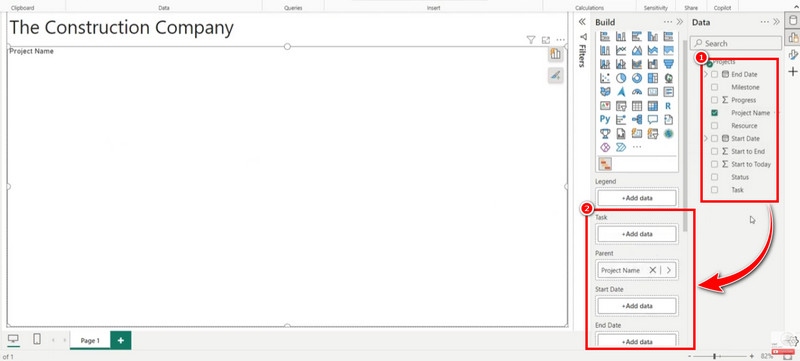Pick the table visual

[x=637, y=106]
